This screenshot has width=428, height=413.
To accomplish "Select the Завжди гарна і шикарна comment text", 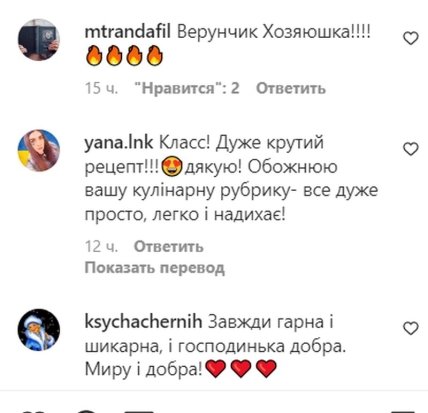I will pos(215,346).
